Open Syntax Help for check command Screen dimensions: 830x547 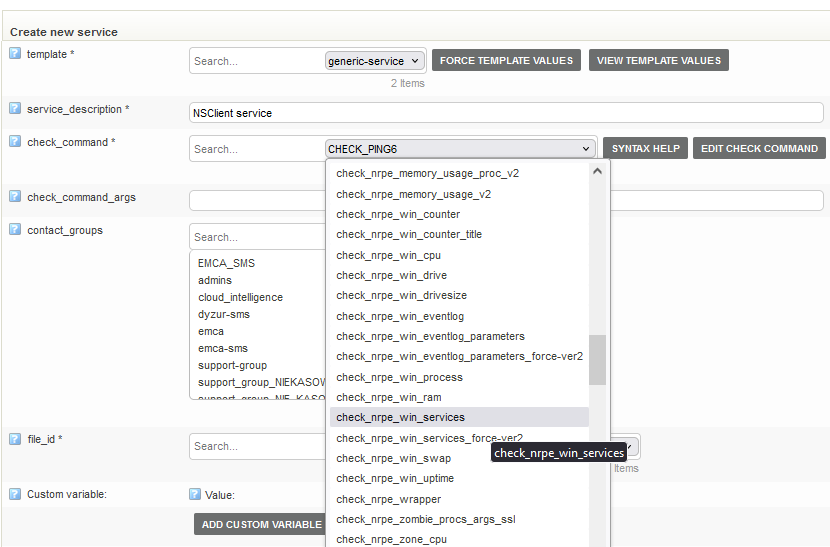pyautogui.click(x=645, y=149)
